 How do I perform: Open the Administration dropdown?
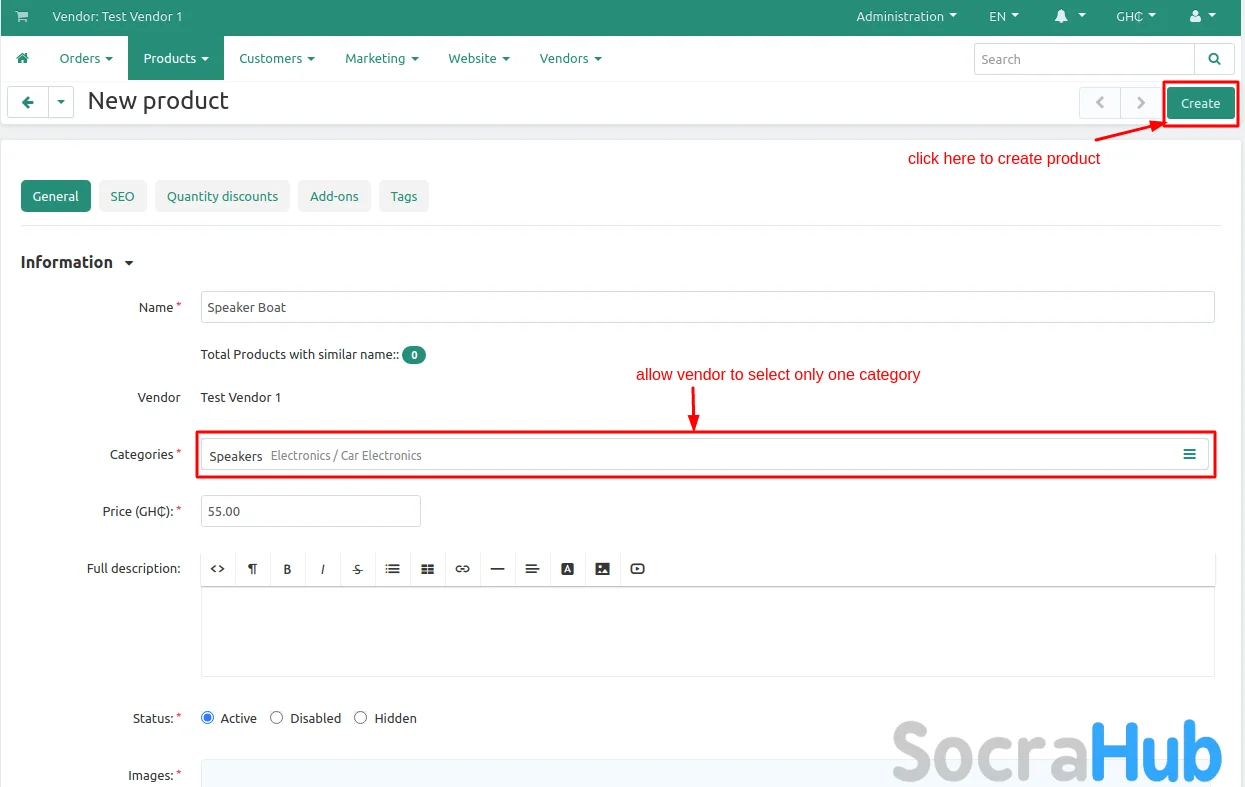(906, 17)
